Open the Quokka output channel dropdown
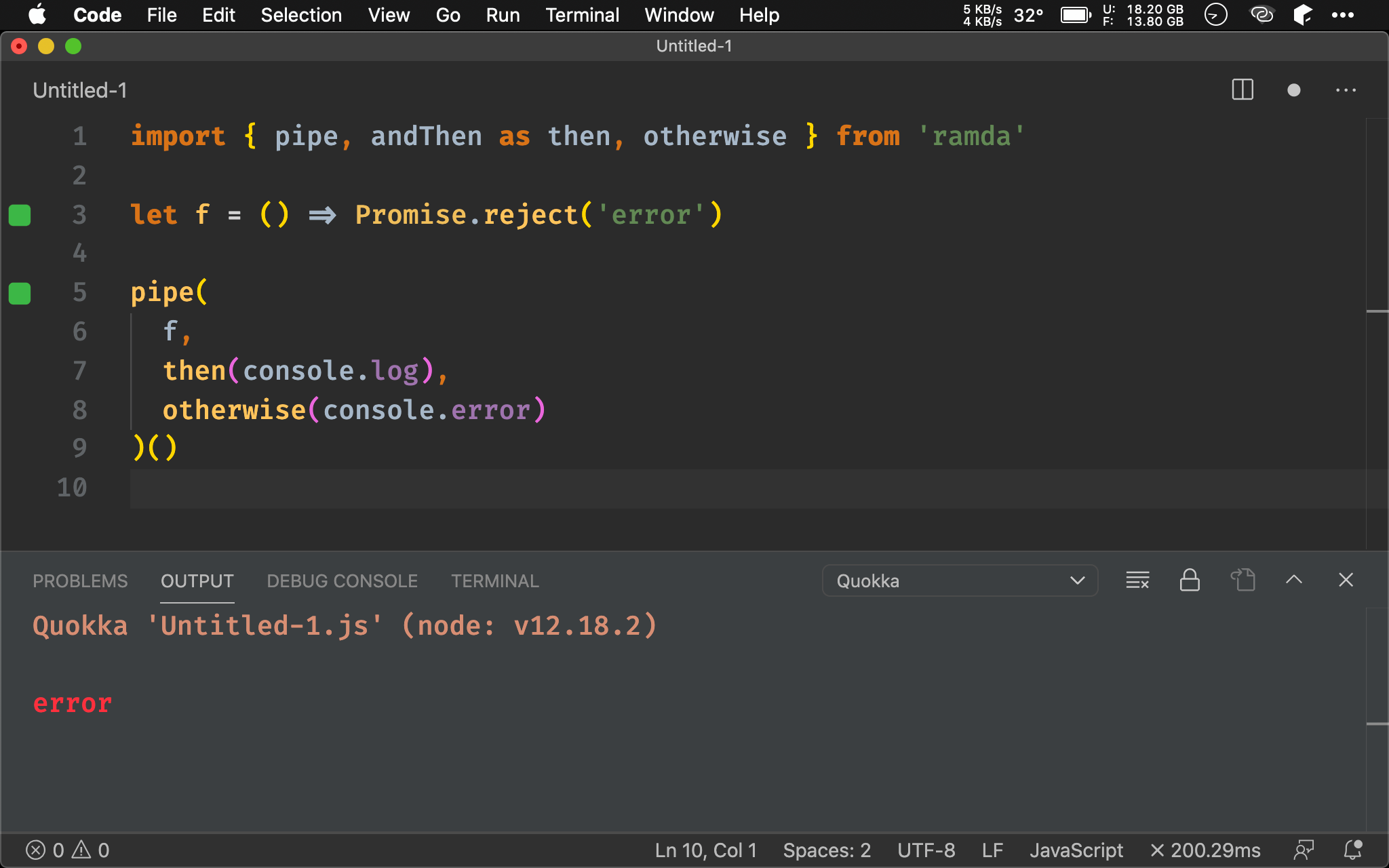Screen dimensions: 1389x868 coord(960,580)
